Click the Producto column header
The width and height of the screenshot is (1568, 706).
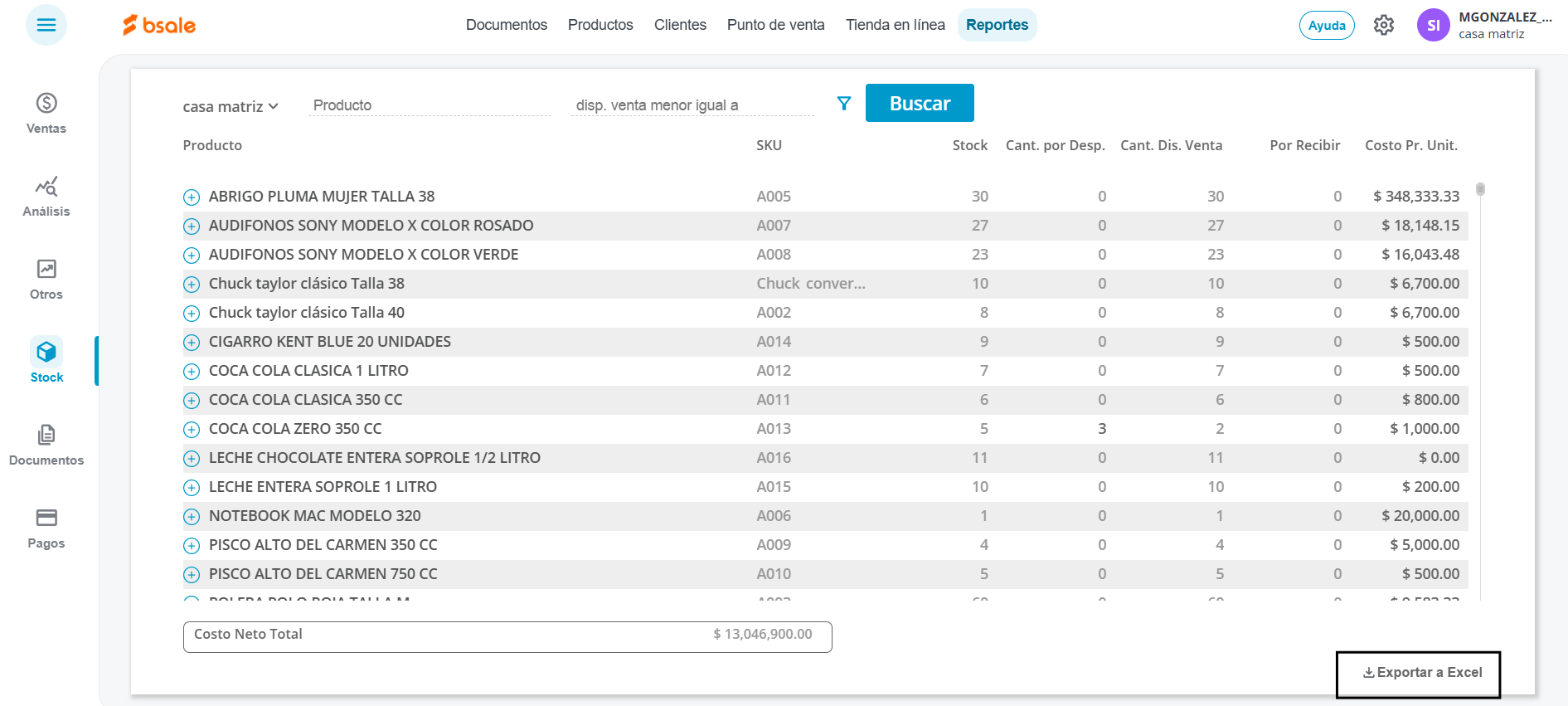click(x=212, y=145)
